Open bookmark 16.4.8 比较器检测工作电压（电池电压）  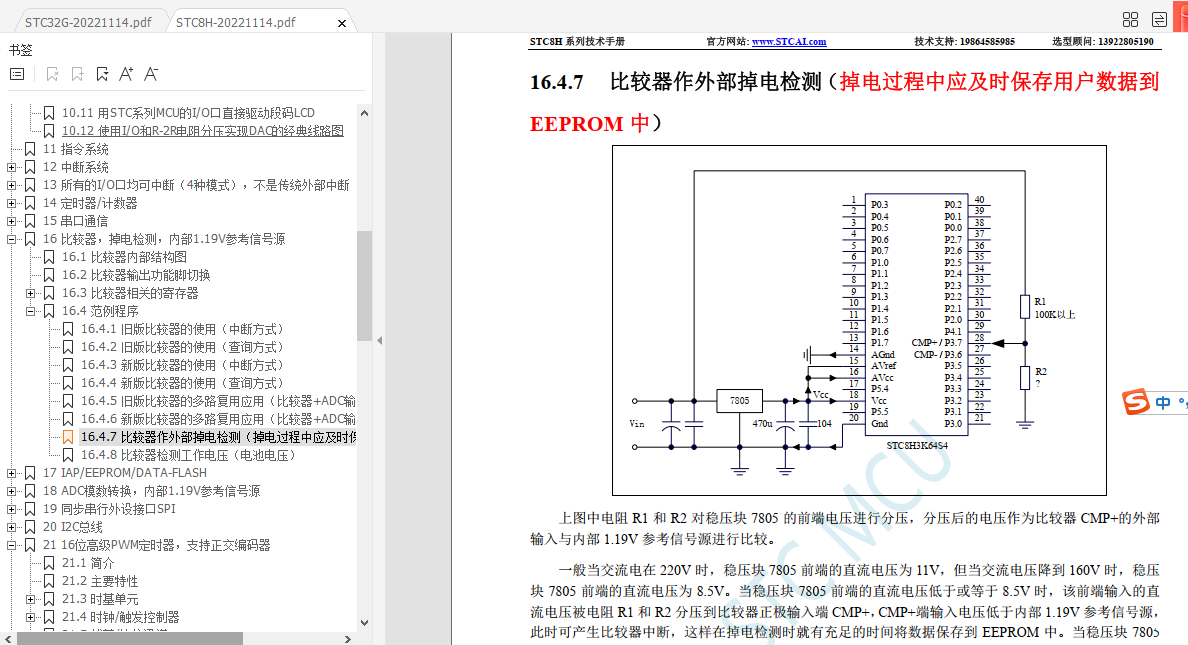(x=188, y=456)
